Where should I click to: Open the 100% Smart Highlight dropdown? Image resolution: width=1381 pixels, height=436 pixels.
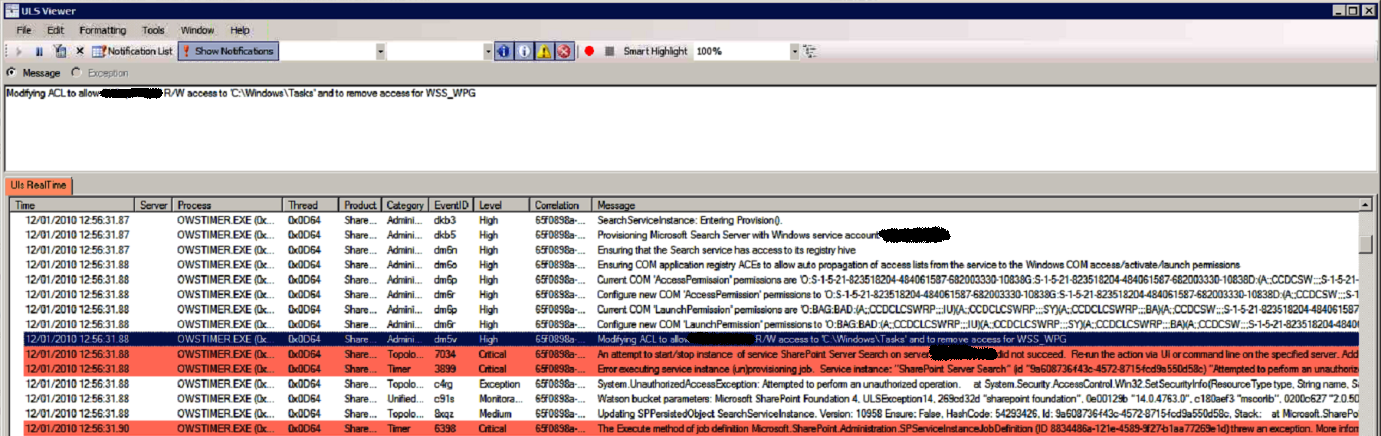[x=795, y=51]
